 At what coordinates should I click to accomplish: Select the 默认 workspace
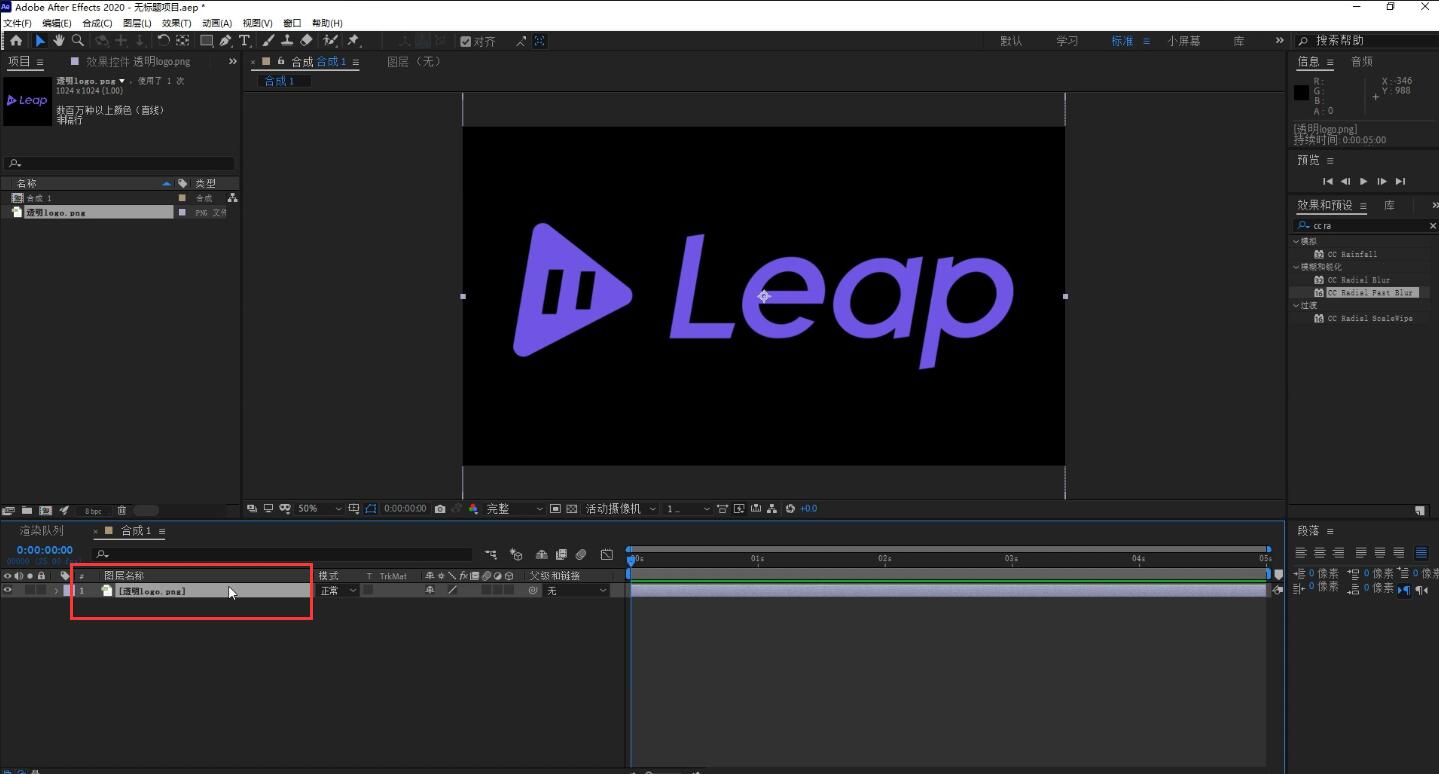[x=1011, y=41]
